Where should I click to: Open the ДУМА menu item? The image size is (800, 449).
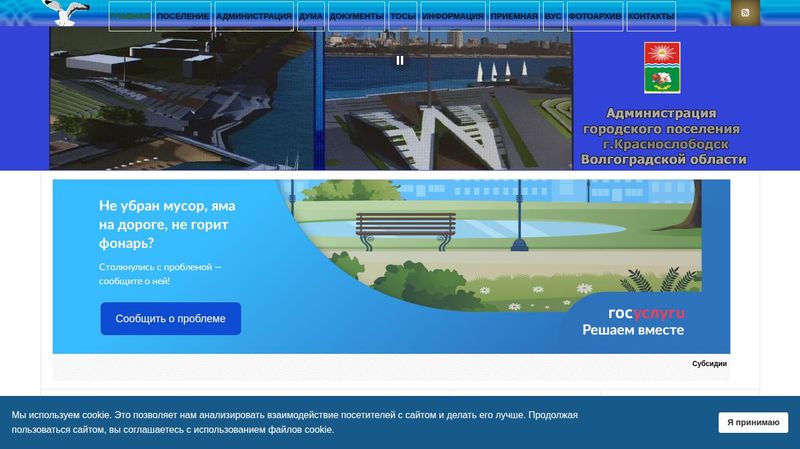pyautogui.click(x=311, y=16)
